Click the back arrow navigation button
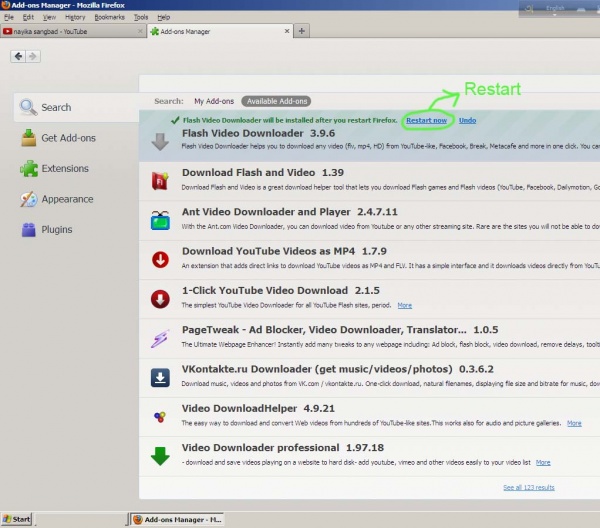Viewport: 600px width, 528px height. pos(18,56)
